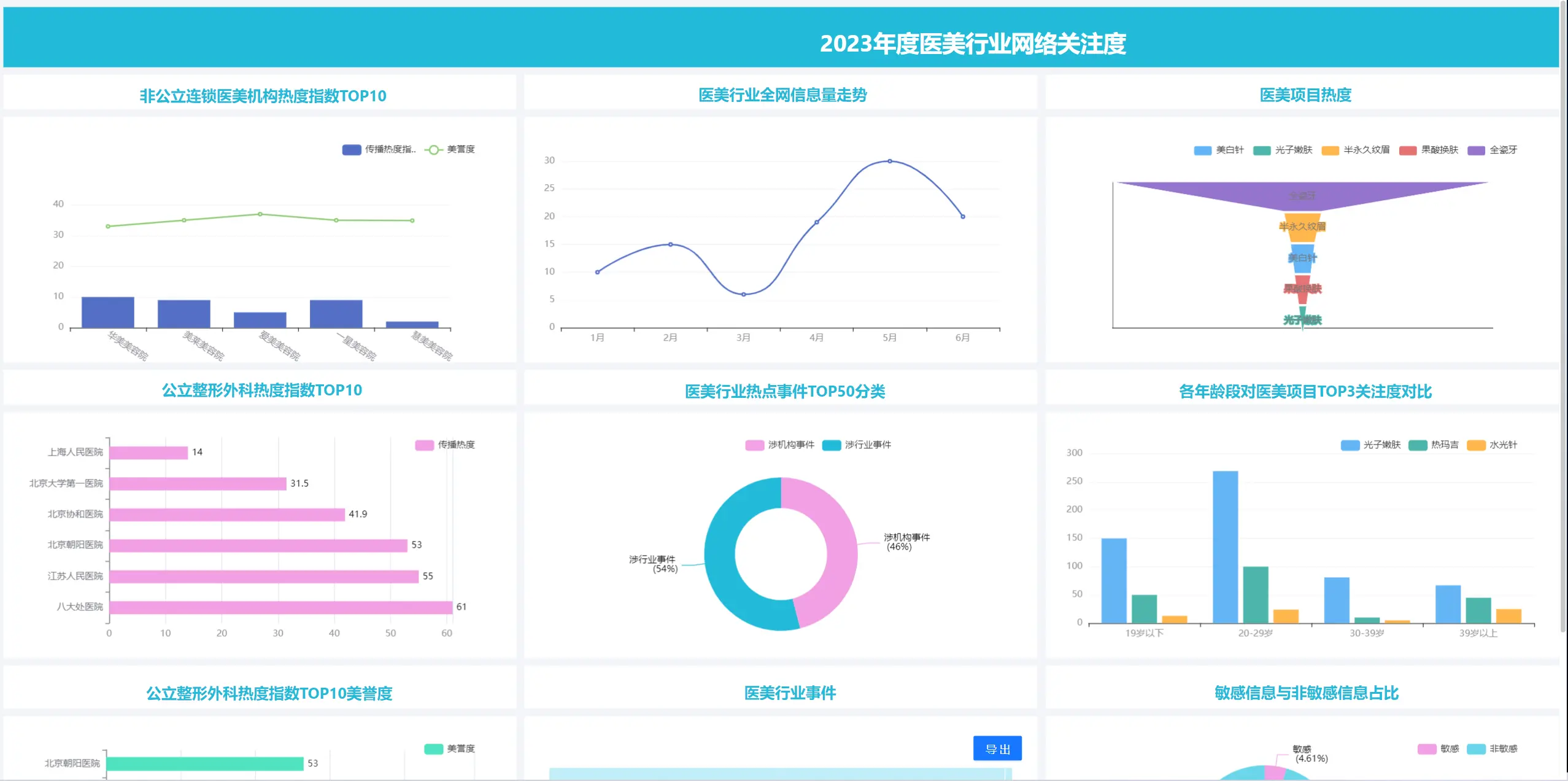Click the 导出 export button
1568x781 pixels.
click(997, 748)
